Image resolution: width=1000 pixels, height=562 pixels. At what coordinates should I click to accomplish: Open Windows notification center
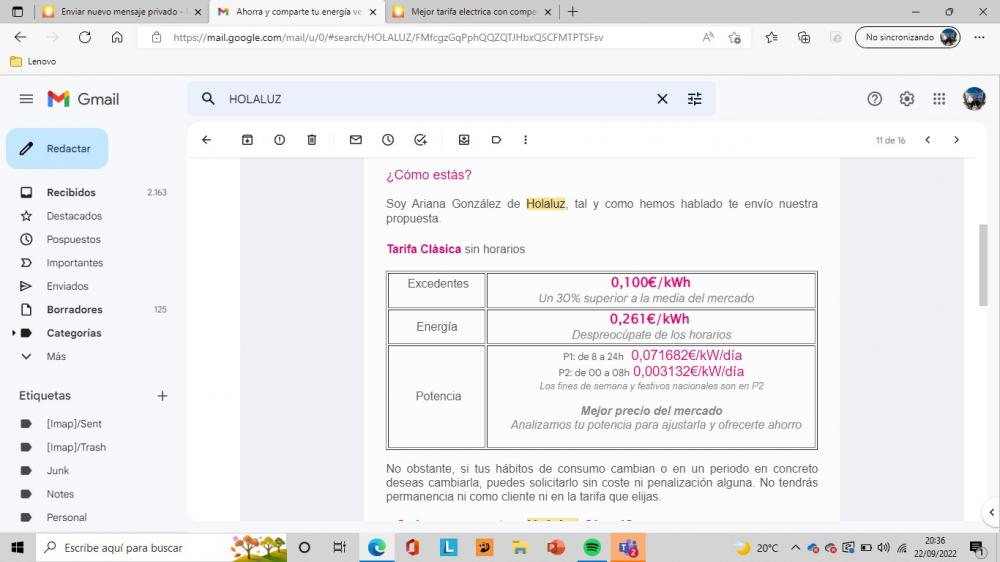(976, 547)
